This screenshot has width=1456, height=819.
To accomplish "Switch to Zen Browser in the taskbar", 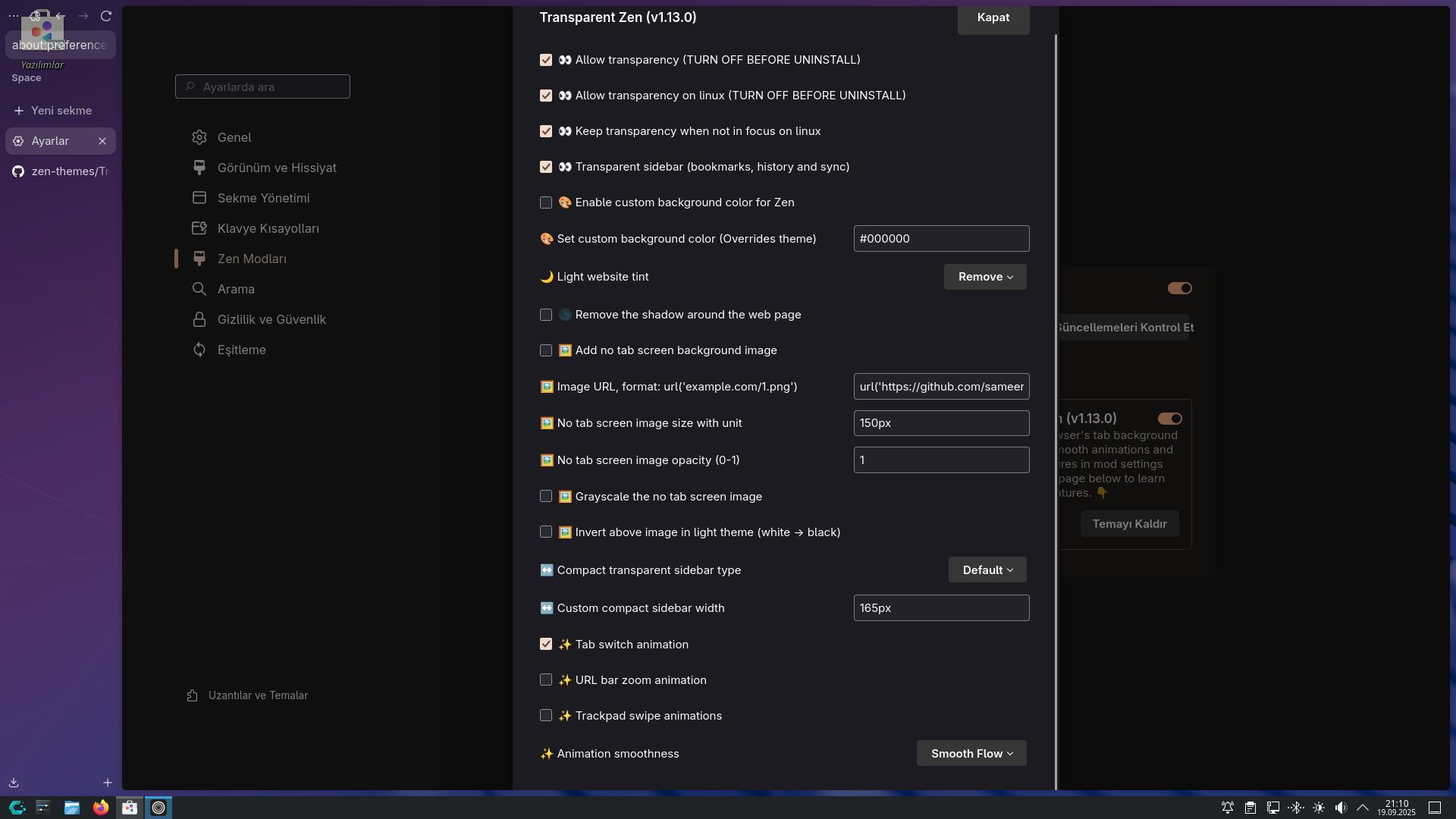I will (x=158, y=808).
